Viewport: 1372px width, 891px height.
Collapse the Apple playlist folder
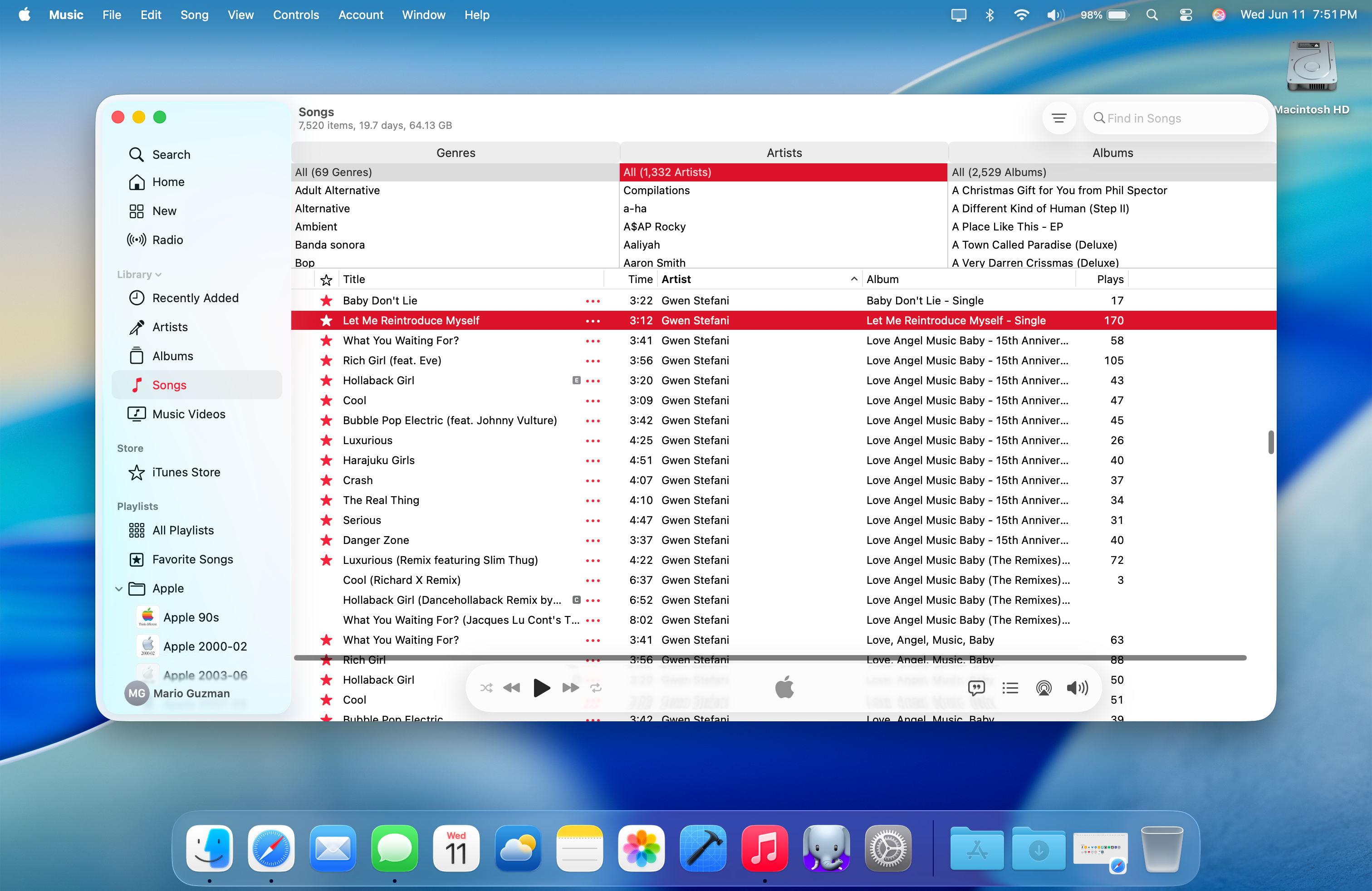[x=119, y=588]
